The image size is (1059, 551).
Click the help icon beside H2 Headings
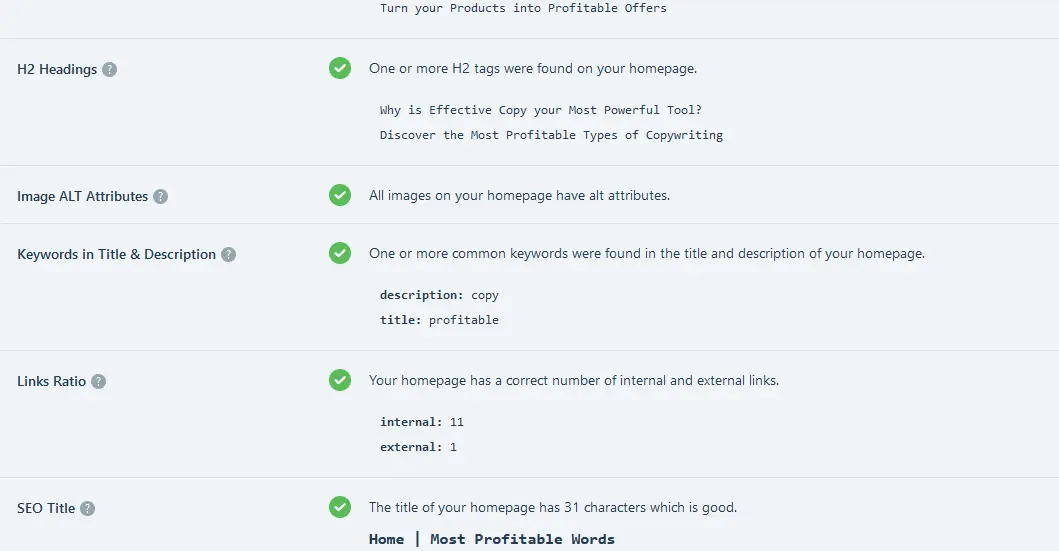pyautogui.click(x=110, y=70)
